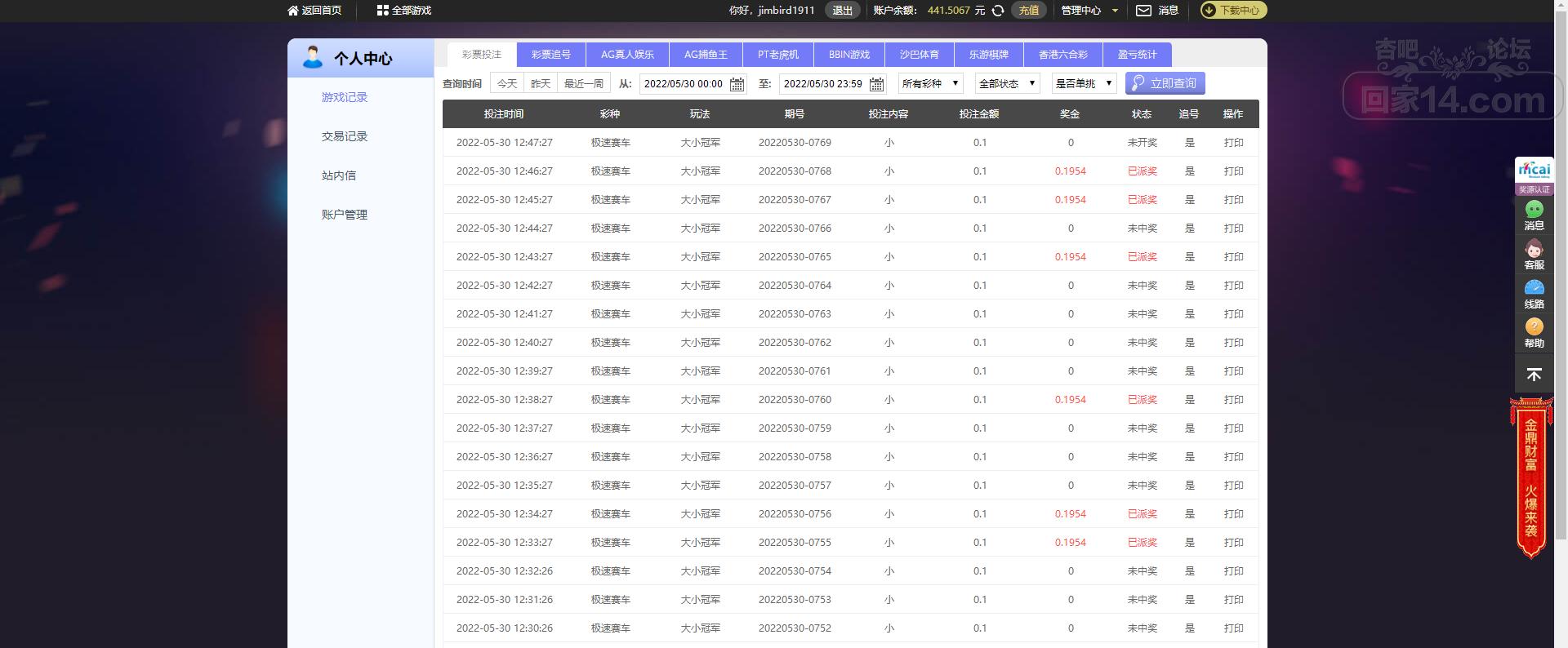Click the home icon beside 返回首页

[293, 11]
